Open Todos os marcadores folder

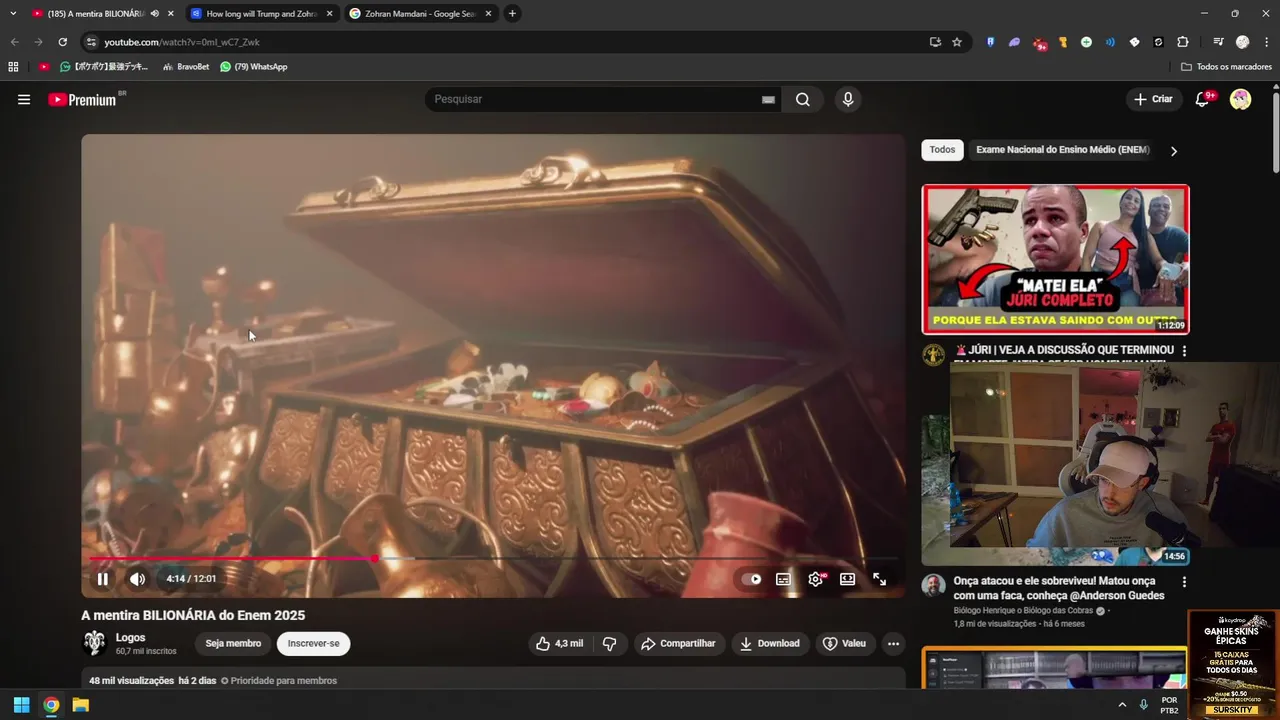(x=1226, y=67)
